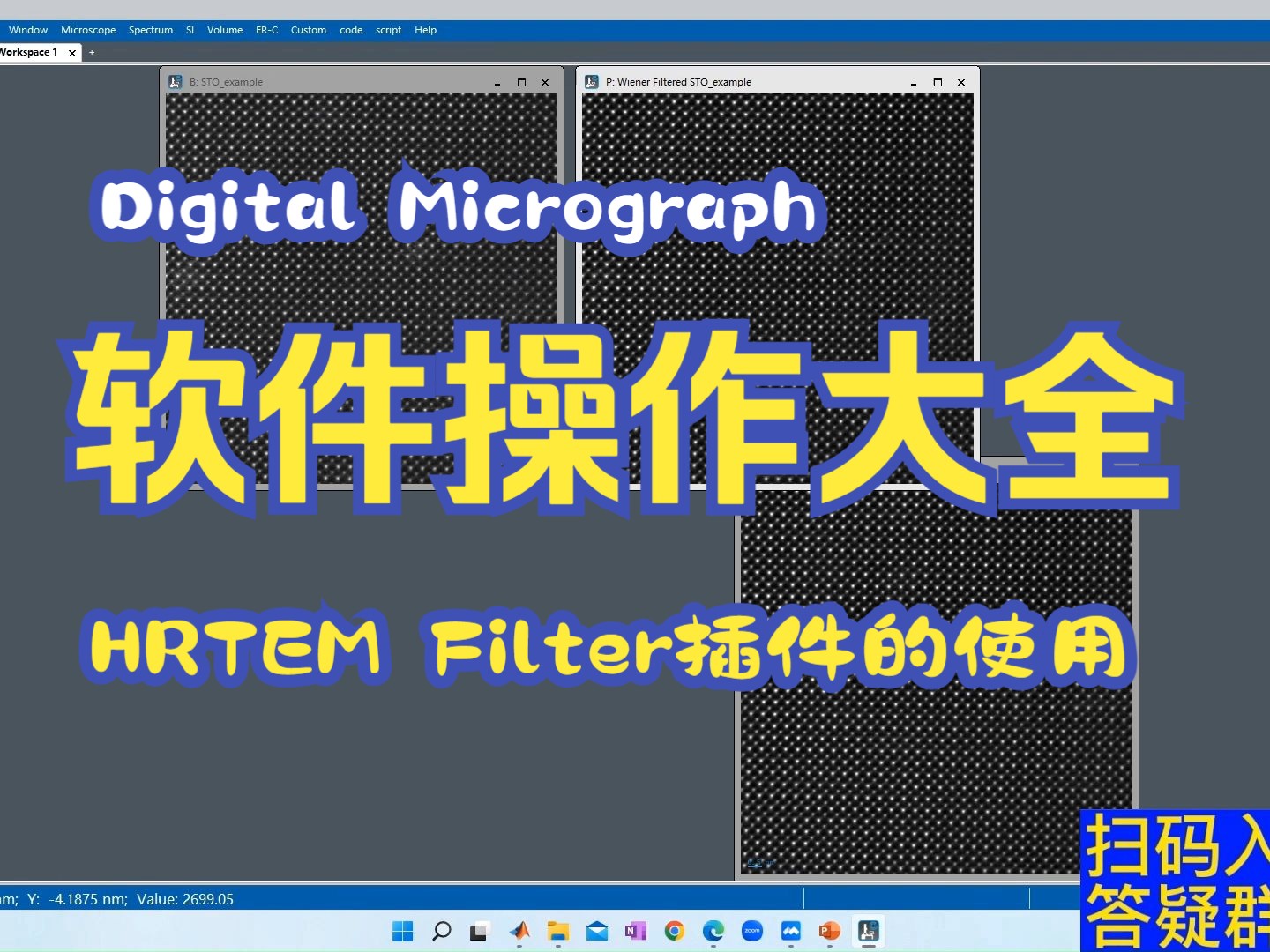This screenshot has height=952, width=1270.
Task: Close the Wiener Filtered STO_example window
Action: pos(961,83)
